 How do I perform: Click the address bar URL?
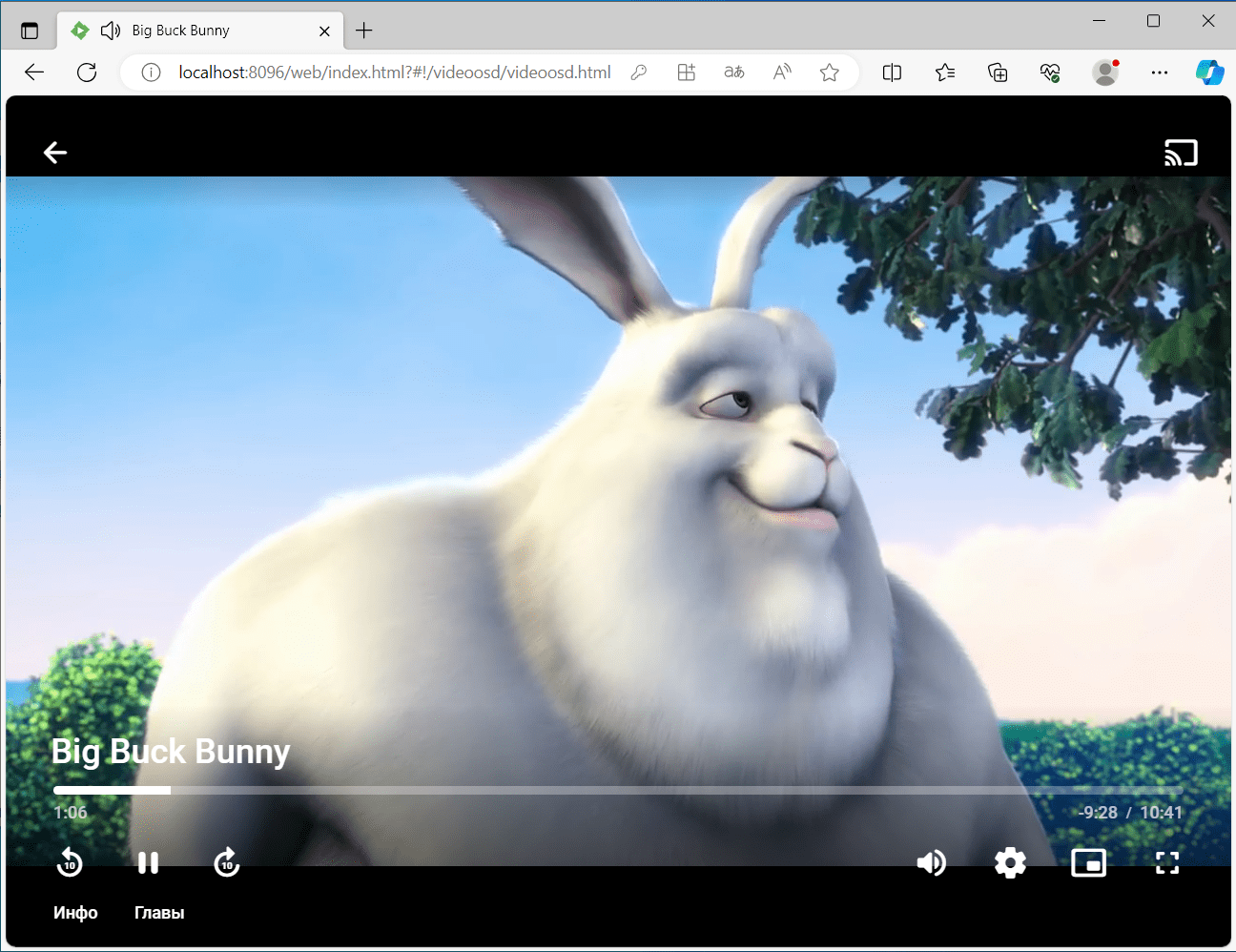[x=395, y=72]
